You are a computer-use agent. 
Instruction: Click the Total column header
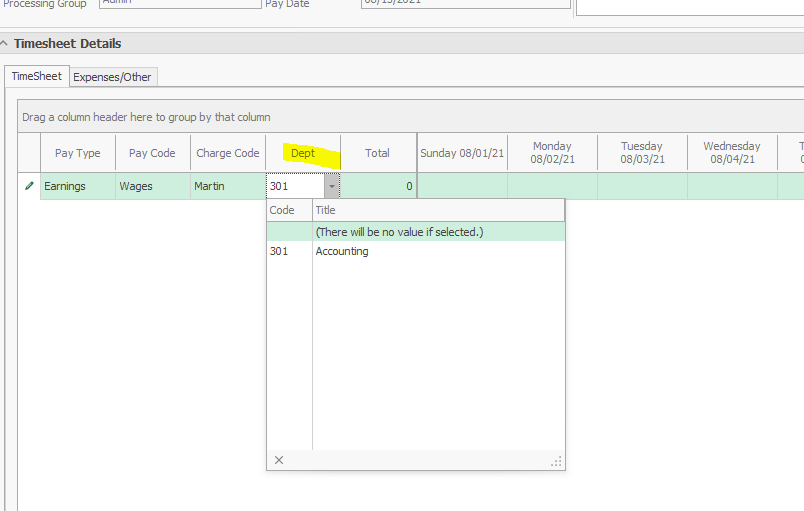[x=377, y=153]
